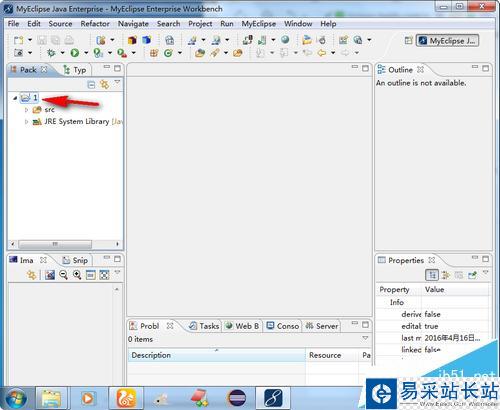Click the yellow Back navigation arrow
The image size is (500, 410).
[x=322, y=53]
